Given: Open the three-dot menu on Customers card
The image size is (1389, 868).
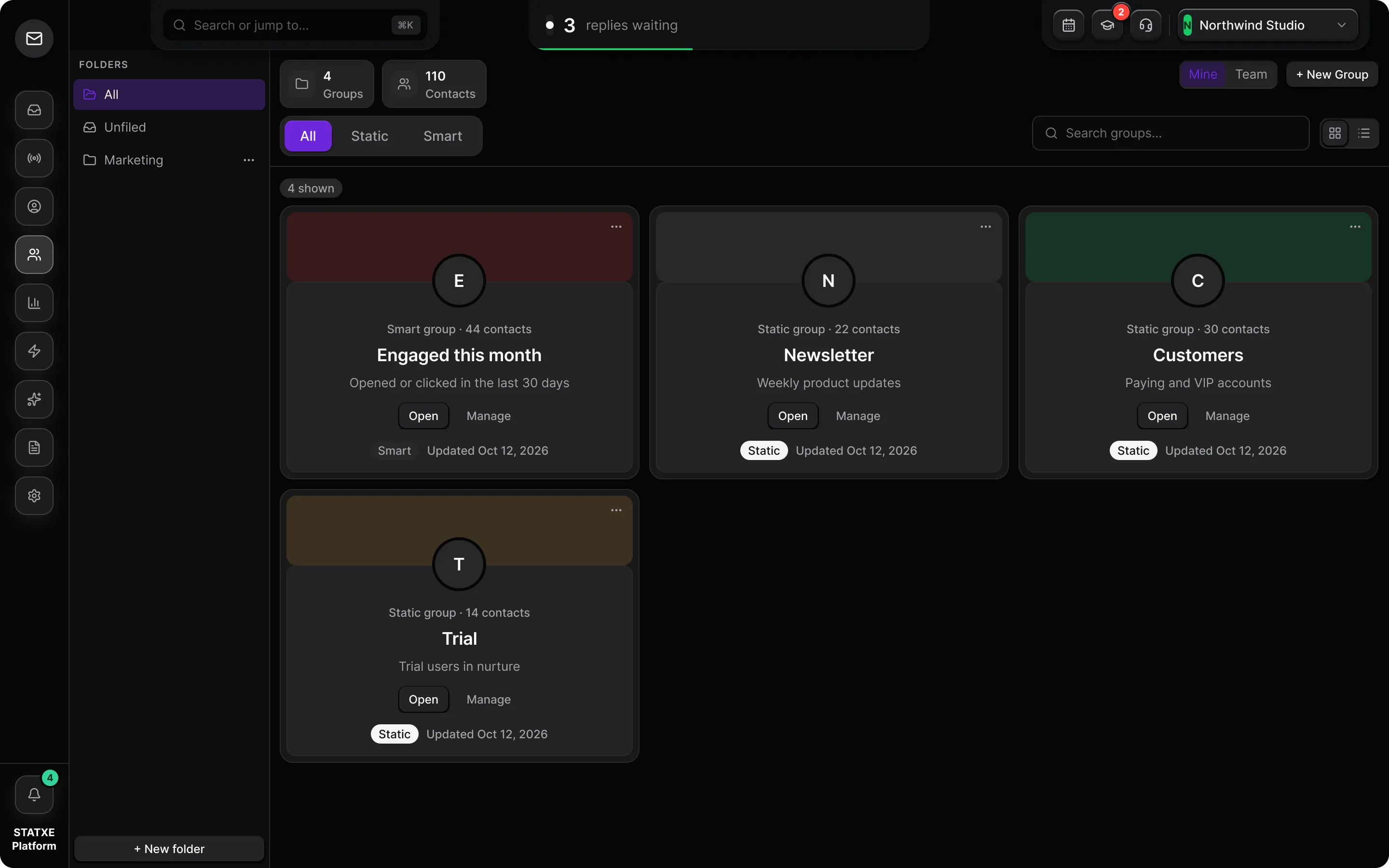Looking at the screenshot, I should click(1355, 227).
